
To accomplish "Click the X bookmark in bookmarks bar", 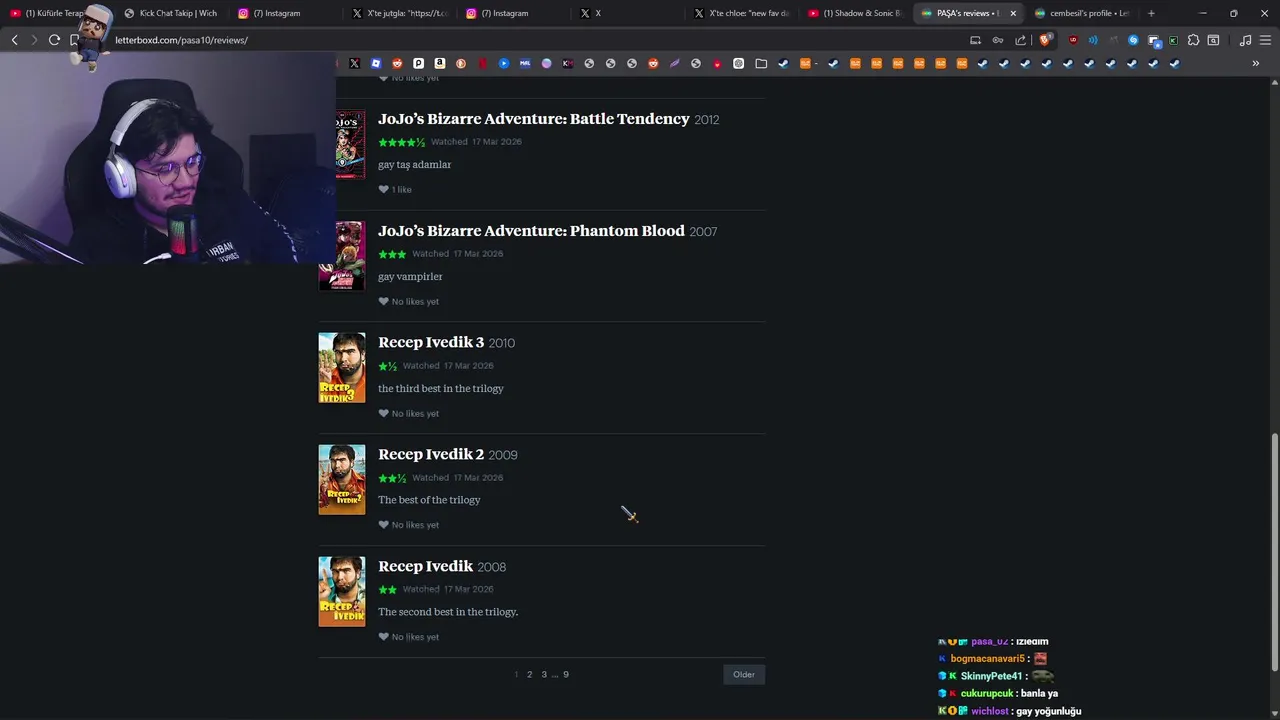I will pyautogui.click(x=354, y=63).
